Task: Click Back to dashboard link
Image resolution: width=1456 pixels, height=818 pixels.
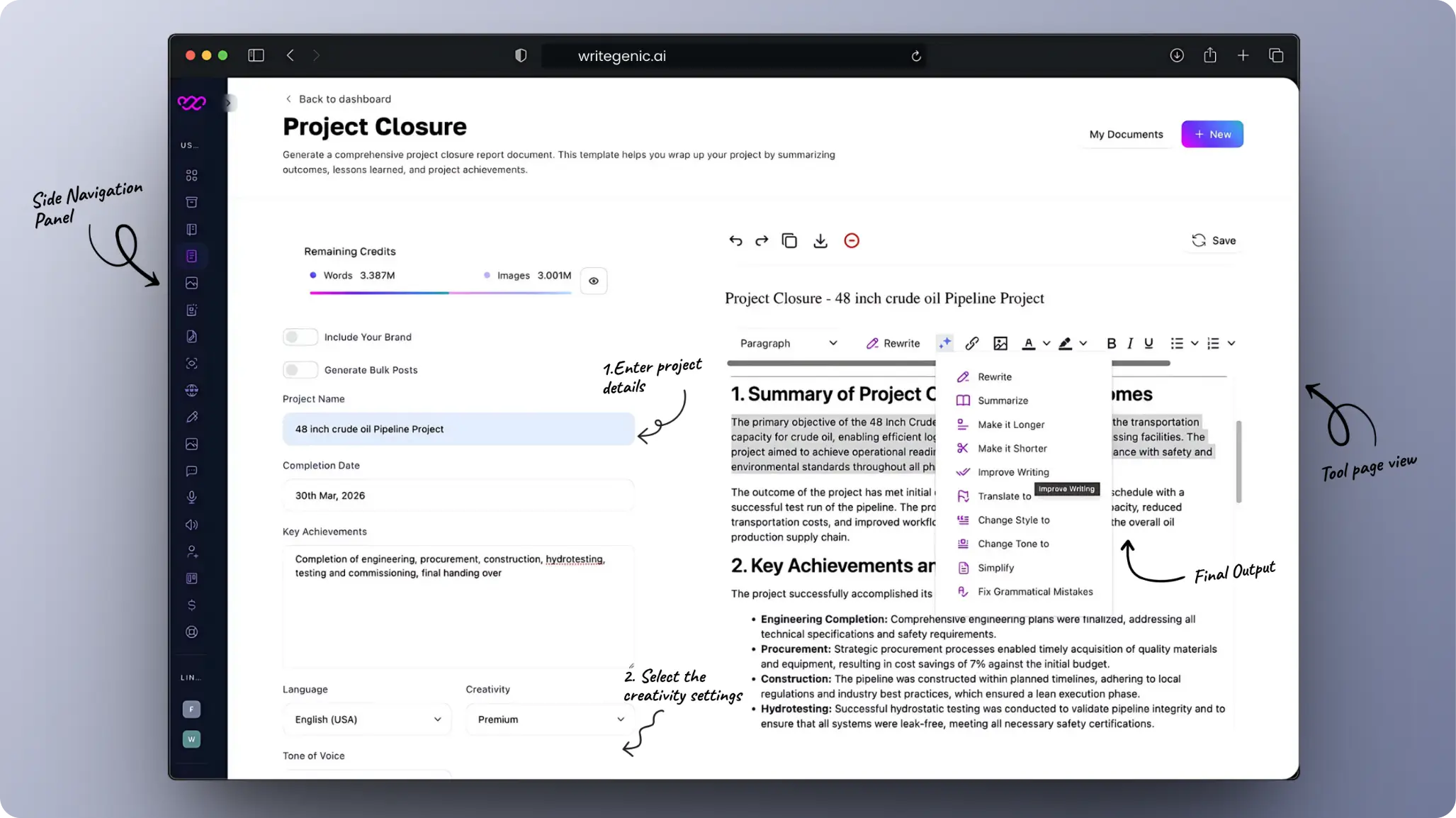Action: click(338, 99)
